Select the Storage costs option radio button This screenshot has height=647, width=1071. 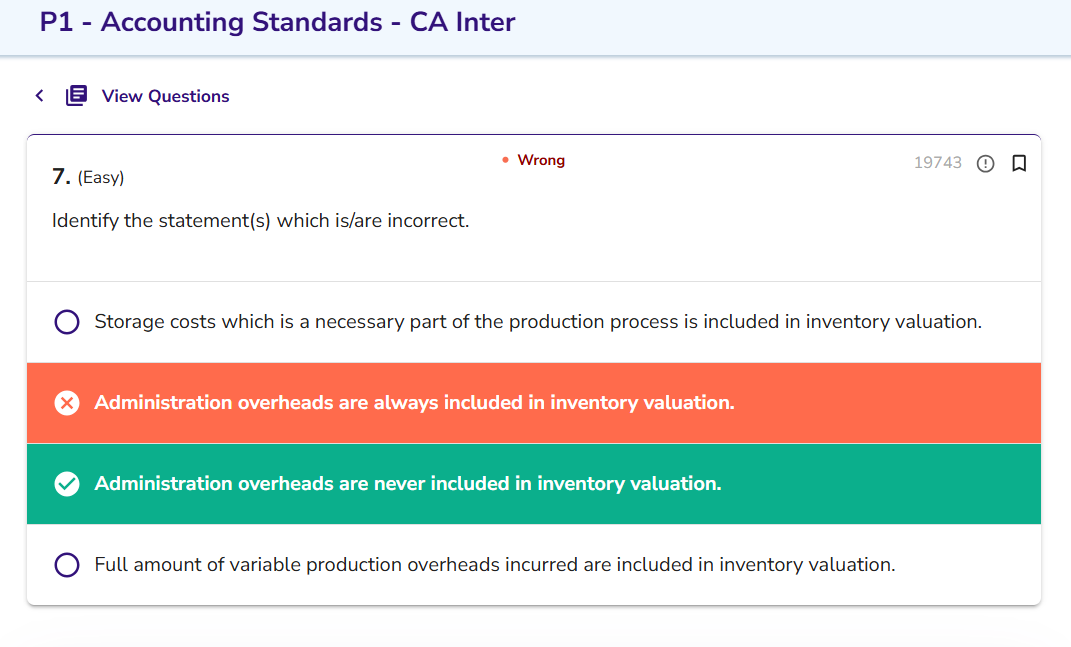[67, 322]
